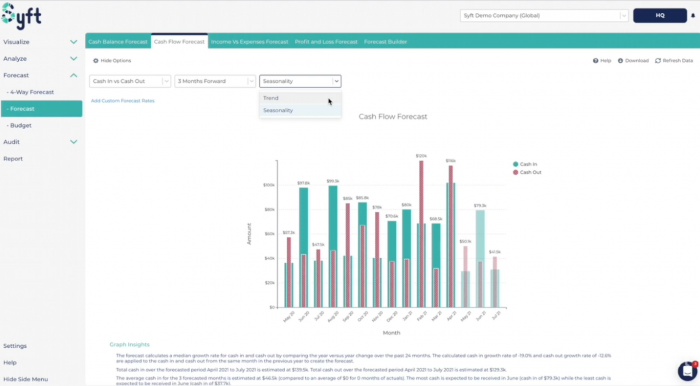700x386 pixels.
Task: Click Add Custom Forecast Rates link
Action: [x=123, y=101]
